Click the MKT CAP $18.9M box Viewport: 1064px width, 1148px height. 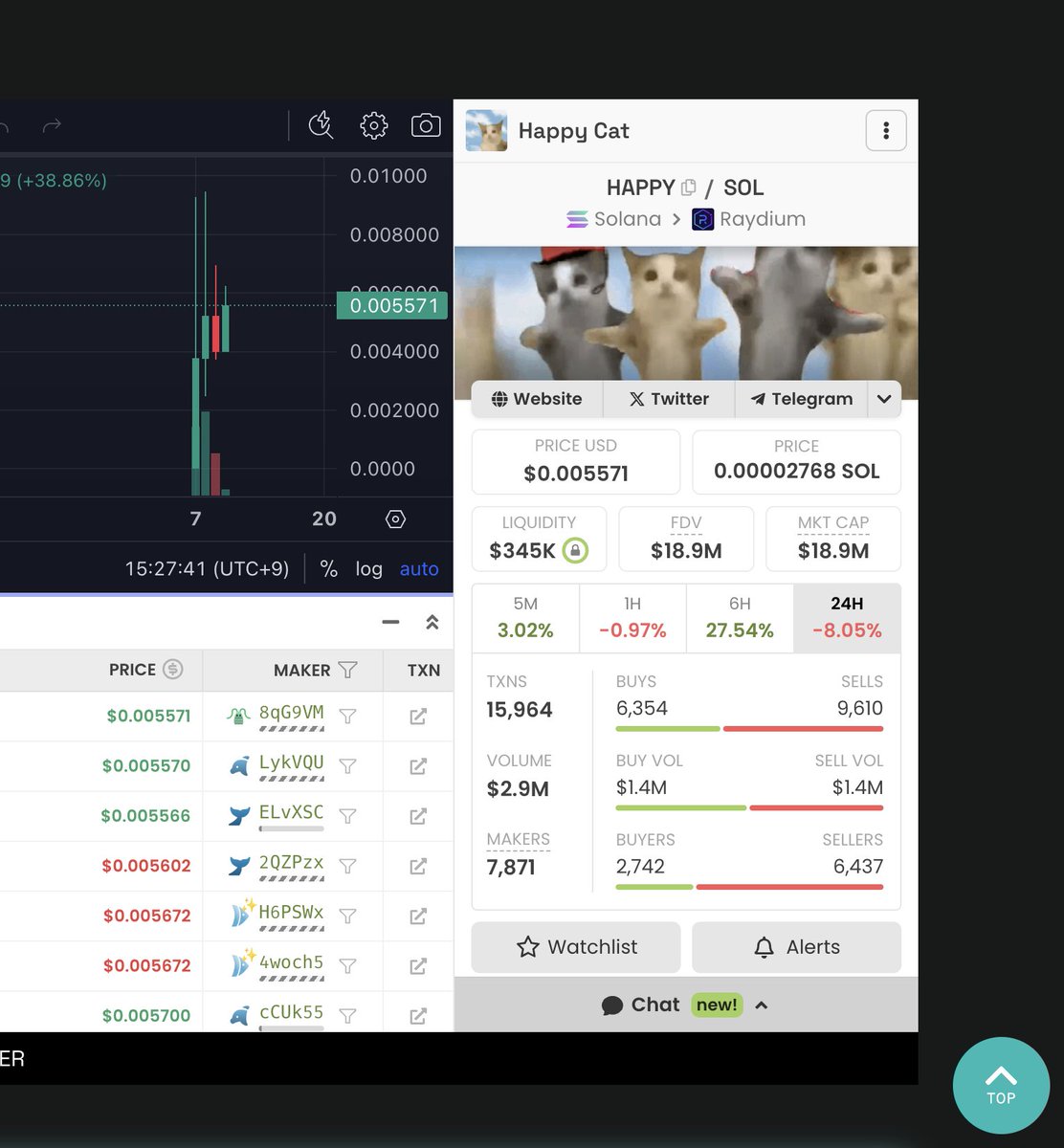pyautogui.click(x=833, y=539)
